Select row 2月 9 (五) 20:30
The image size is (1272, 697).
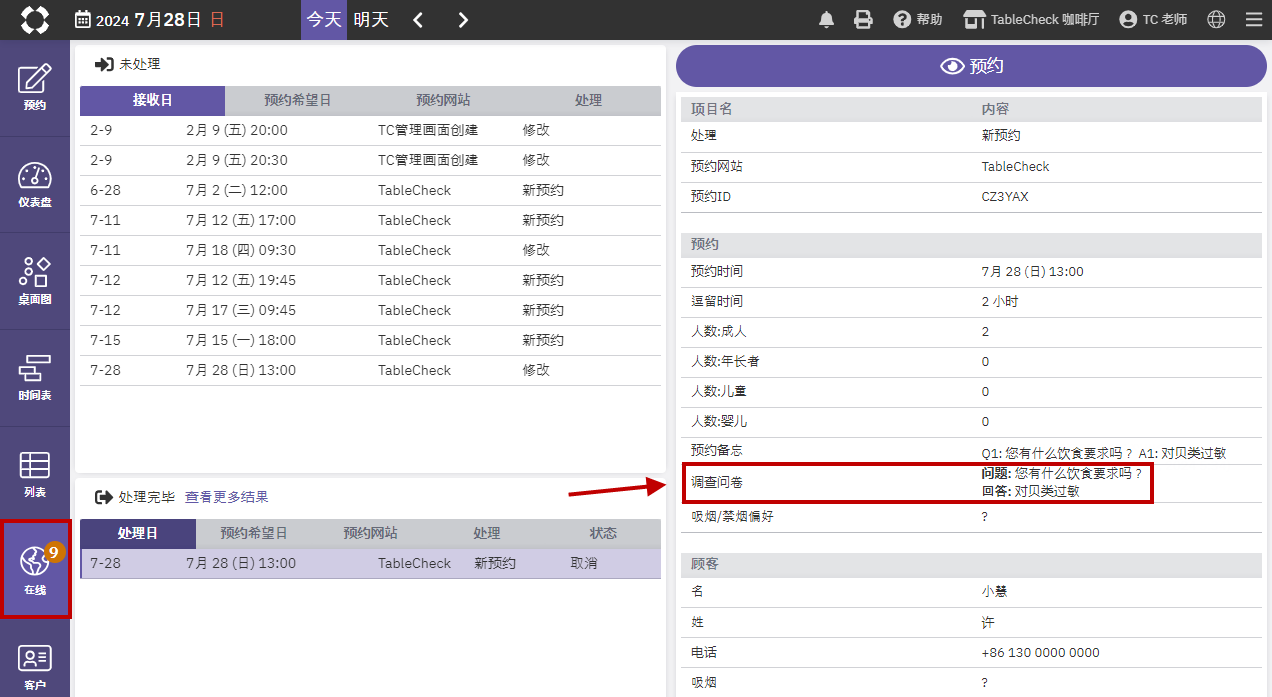pyautogui.click(x=370, y=160)
